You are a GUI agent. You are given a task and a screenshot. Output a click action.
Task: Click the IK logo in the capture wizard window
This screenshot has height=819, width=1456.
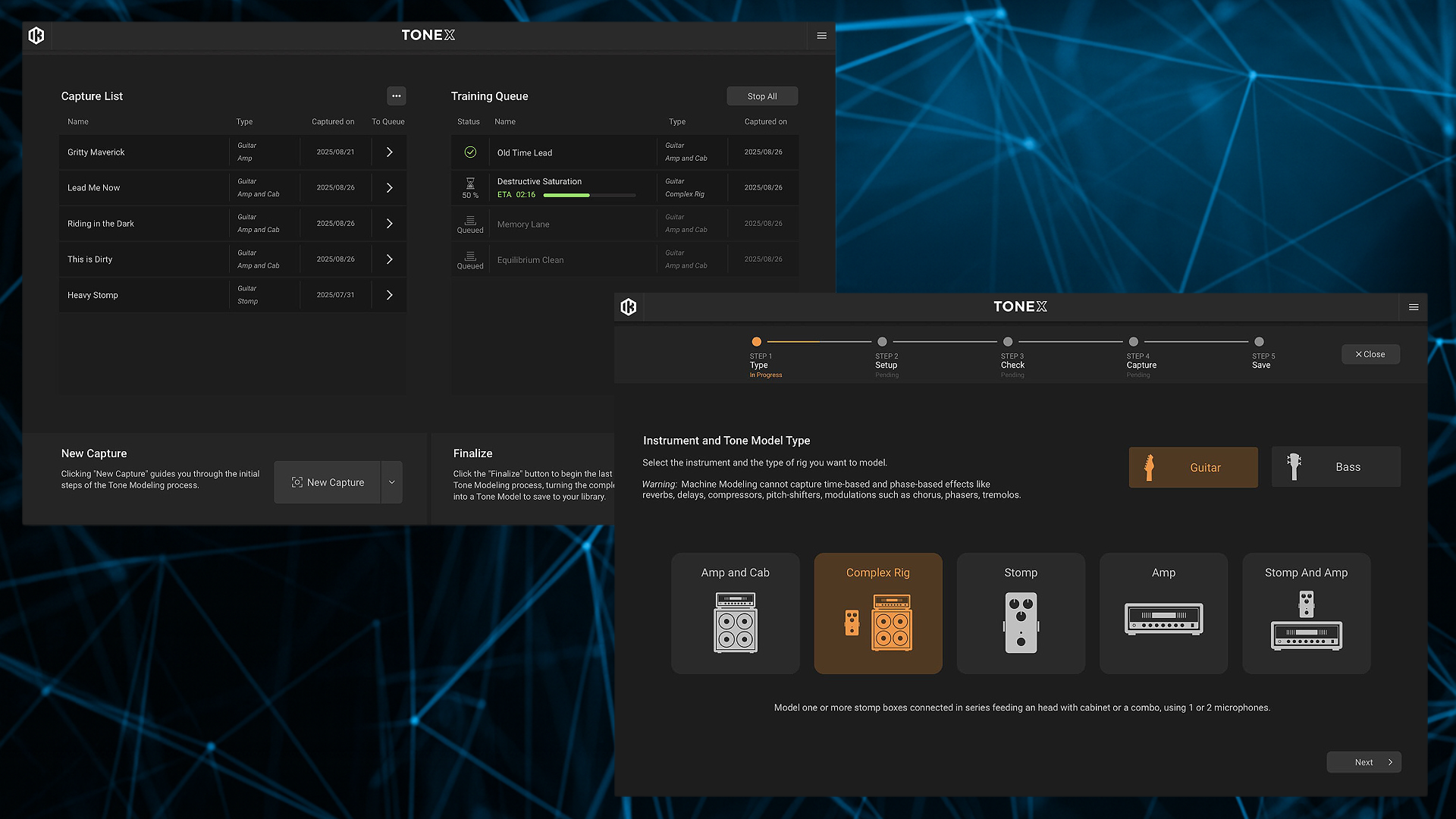(629, 306)
